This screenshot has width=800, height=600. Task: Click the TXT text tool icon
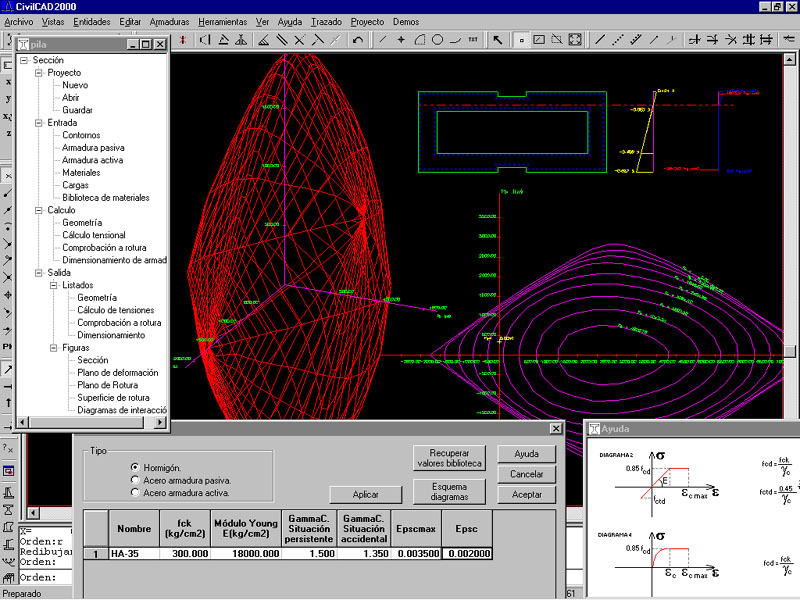click(473, 40)
